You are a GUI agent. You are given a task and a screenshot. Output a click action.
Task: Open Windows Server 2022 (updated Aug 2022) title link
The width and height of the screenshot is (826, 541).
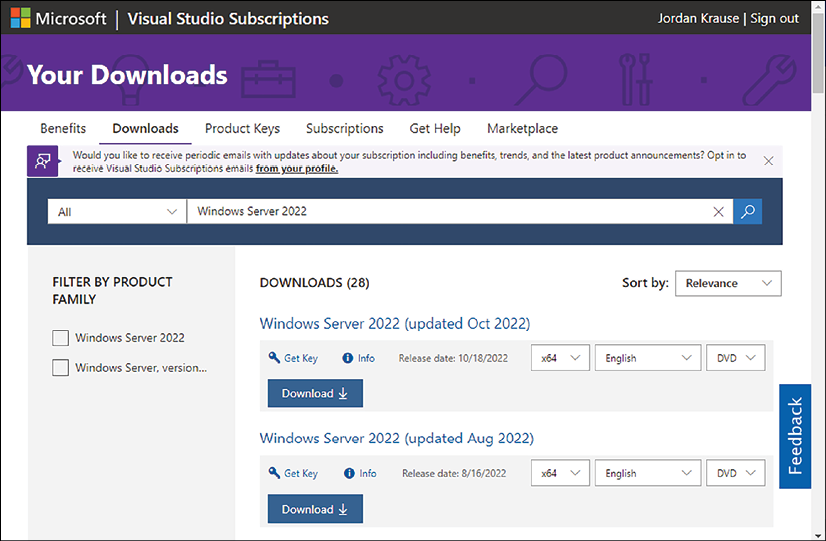coord(397,438)
